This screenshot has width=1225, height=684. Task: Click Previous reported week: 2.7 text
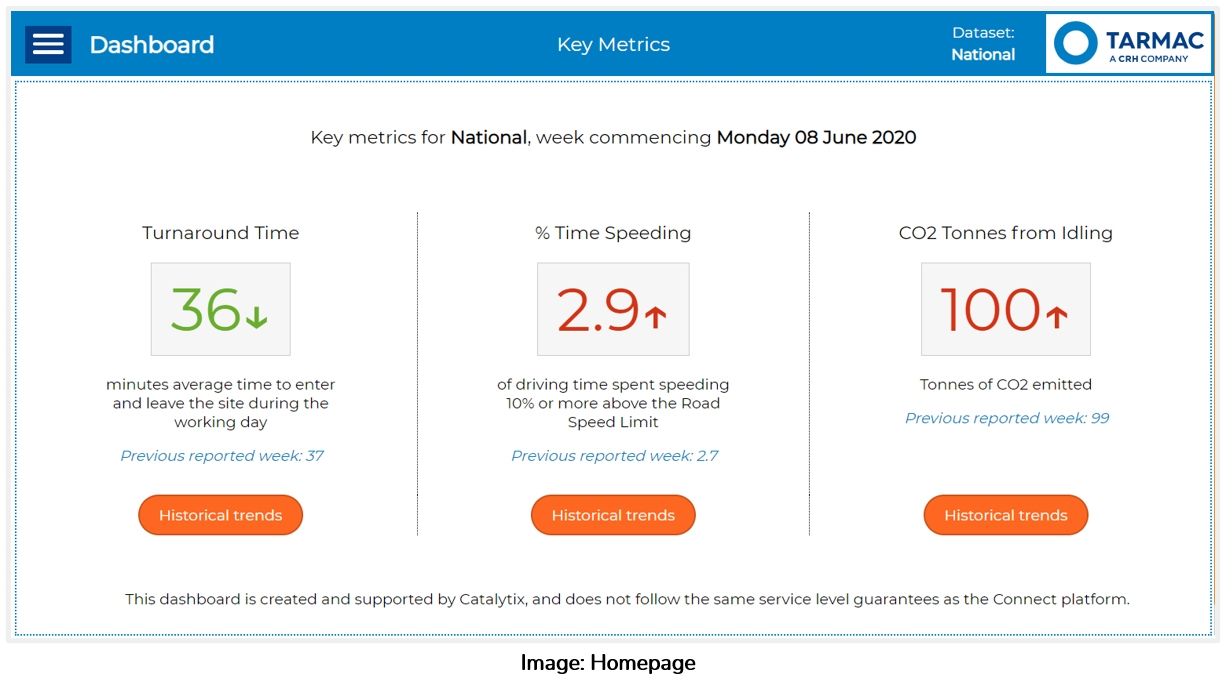tap(614, 456)
